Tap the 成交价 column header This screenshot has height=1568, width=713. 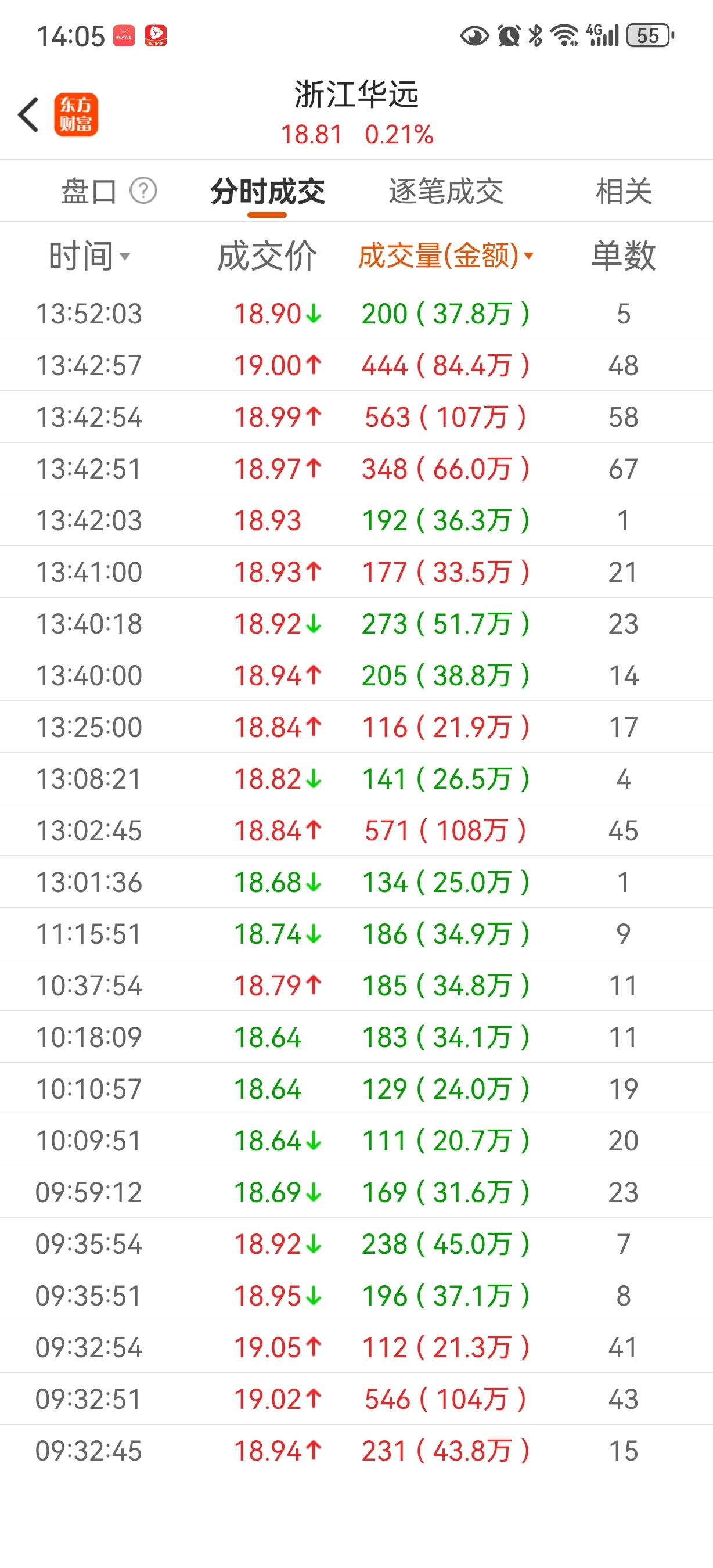coord(267,256)
